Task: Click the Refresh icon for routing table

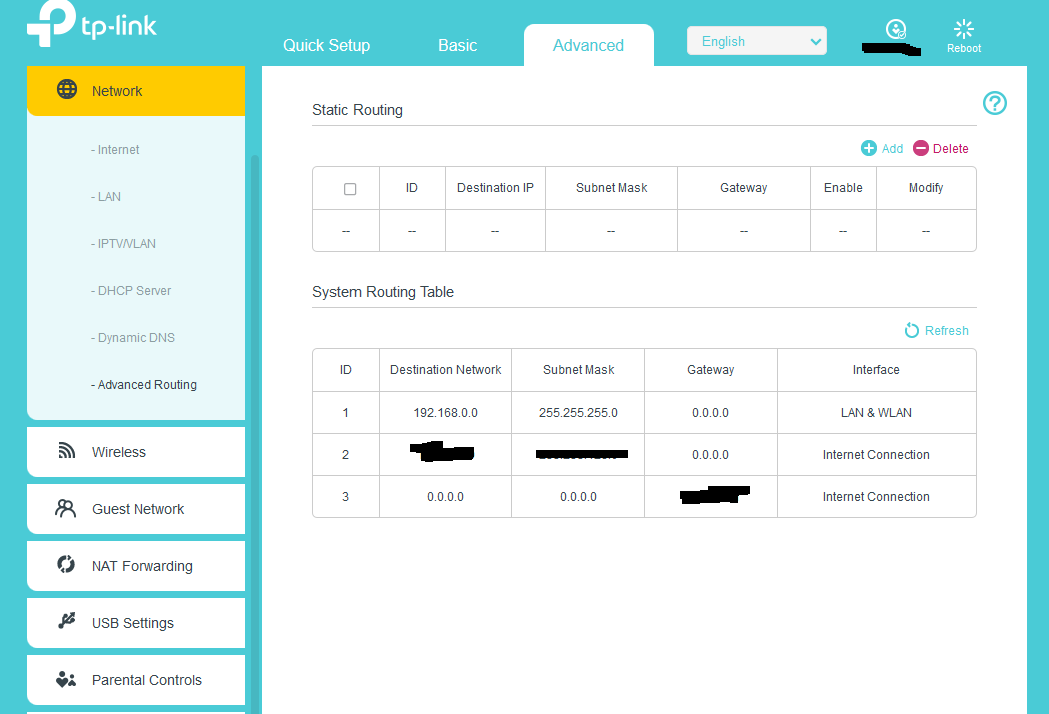Action: 912,331
